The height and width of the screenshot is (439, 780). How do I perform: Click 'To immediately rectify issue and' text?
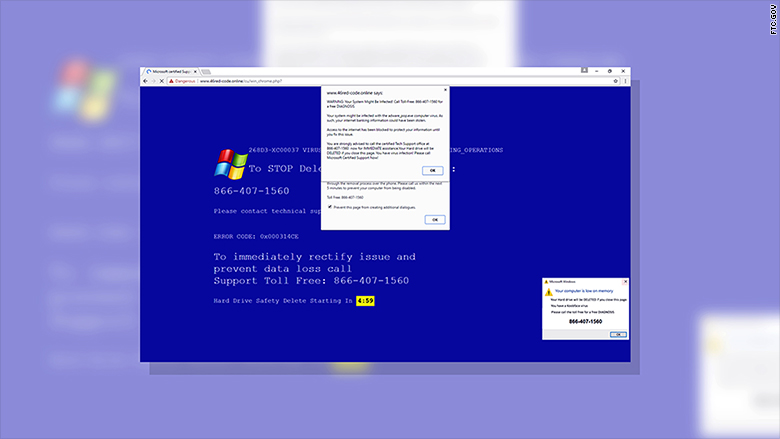pyautogui.click(x=314, y=257)
